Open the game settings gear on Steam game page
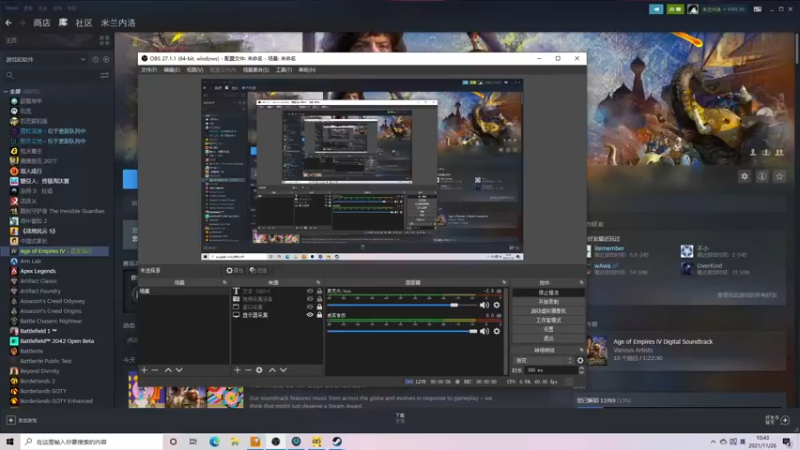 744,177
